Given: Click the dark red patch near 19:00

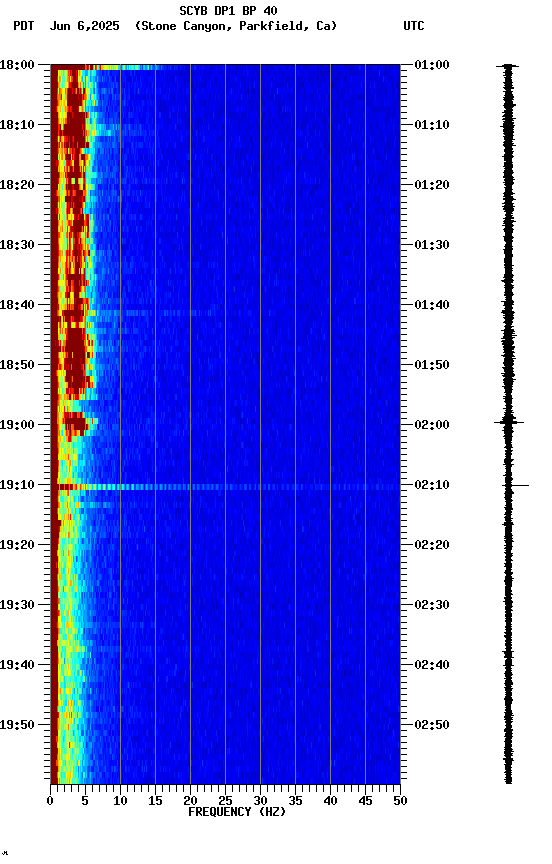Looking at the screenshot, I should tap(75, 422).
